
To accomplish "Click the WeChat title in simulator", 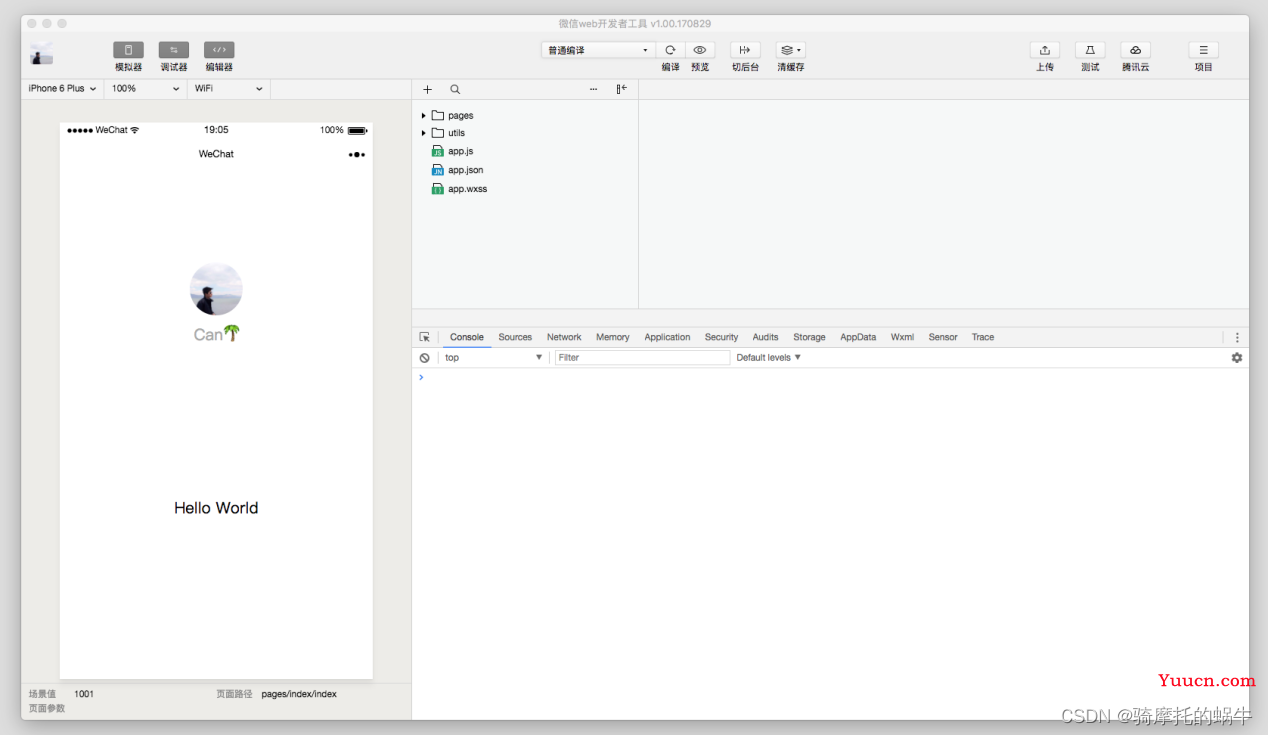I will click(x=216, y=154).
